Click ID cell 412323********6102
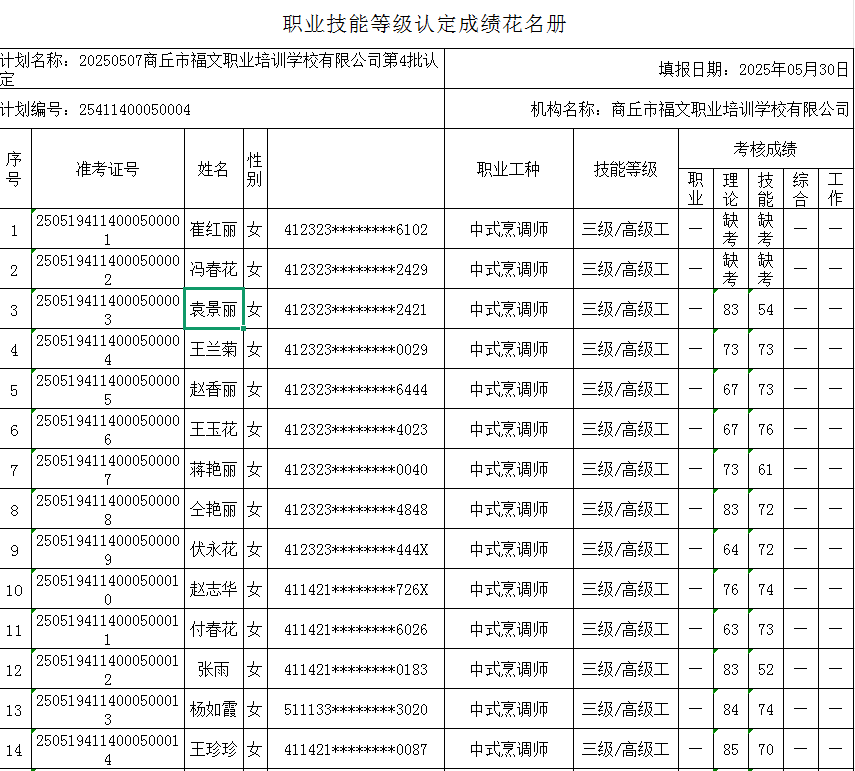The width and height of the screenshot is (855, 771). (356, 229)
